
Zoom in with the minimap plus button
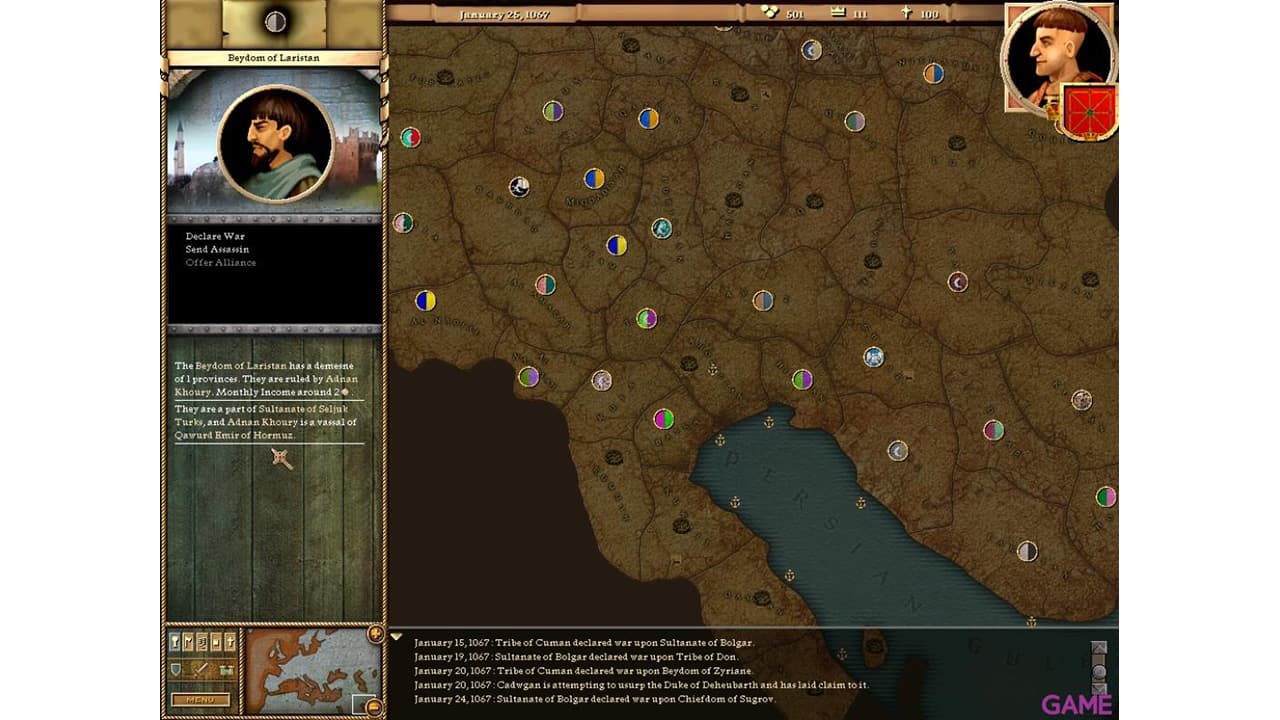375,634
